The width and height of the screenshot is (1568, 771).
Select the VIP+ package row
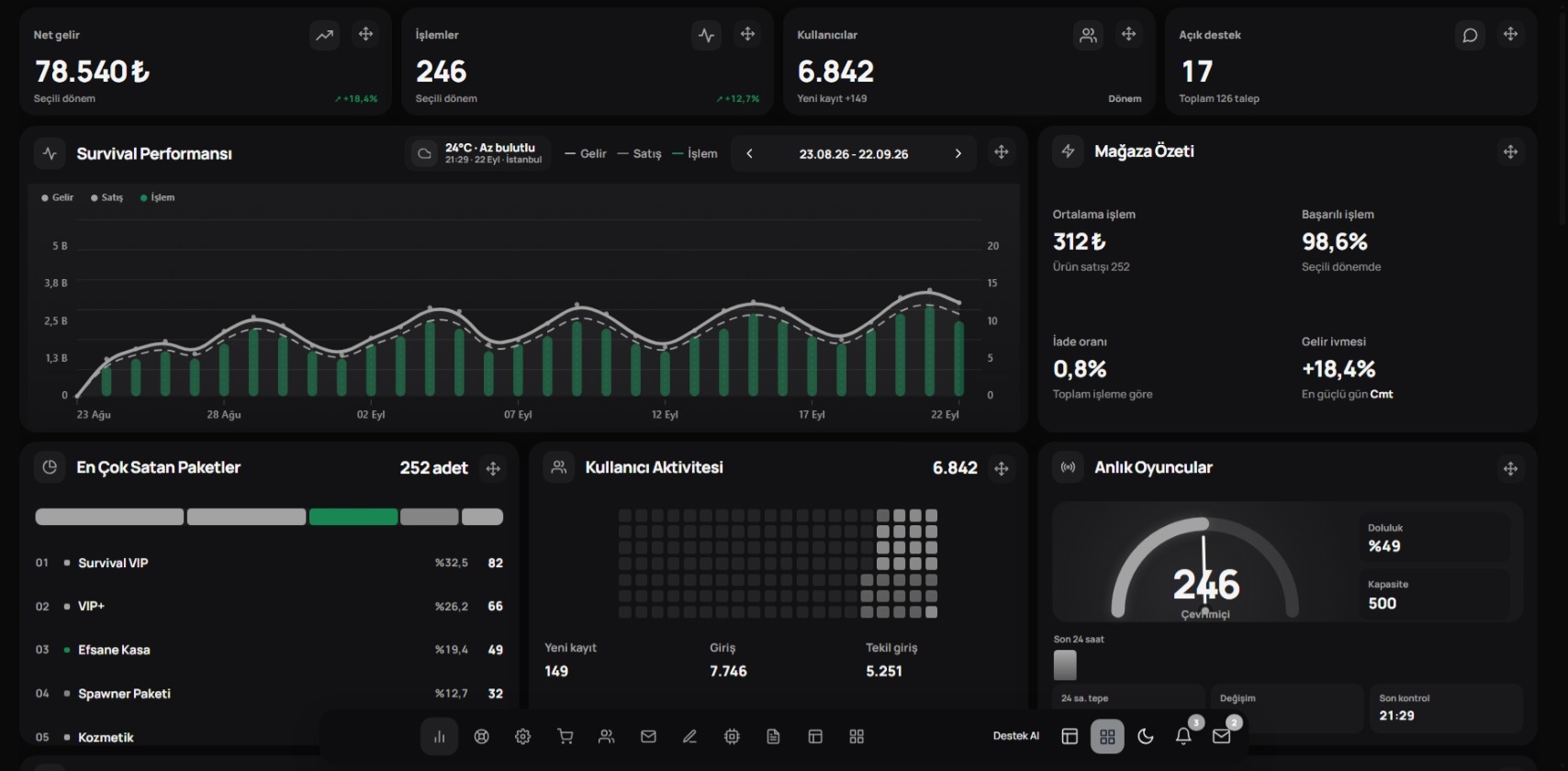269,606
